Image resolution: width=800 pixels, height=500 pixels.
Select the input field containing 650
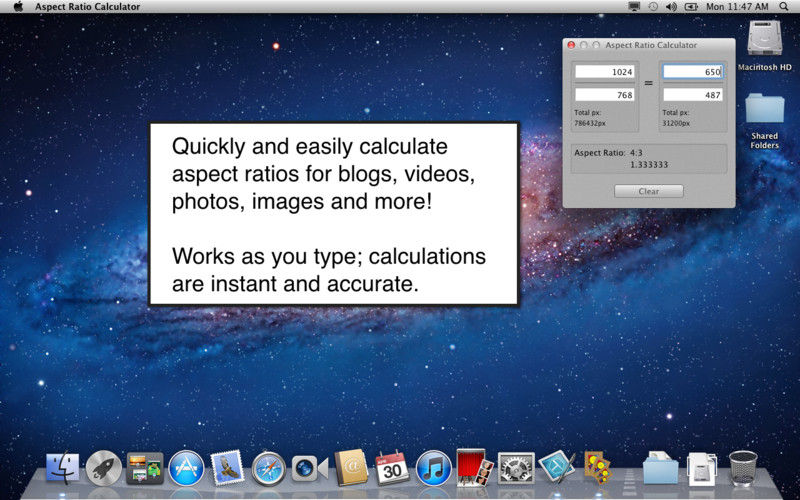[692, 72]
